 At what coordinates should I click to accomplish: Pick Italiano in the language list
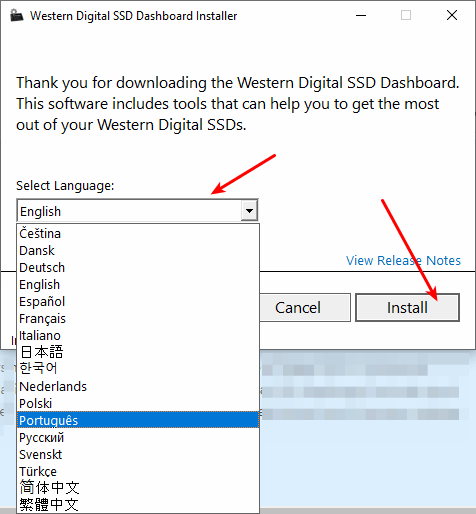[138, 335]
